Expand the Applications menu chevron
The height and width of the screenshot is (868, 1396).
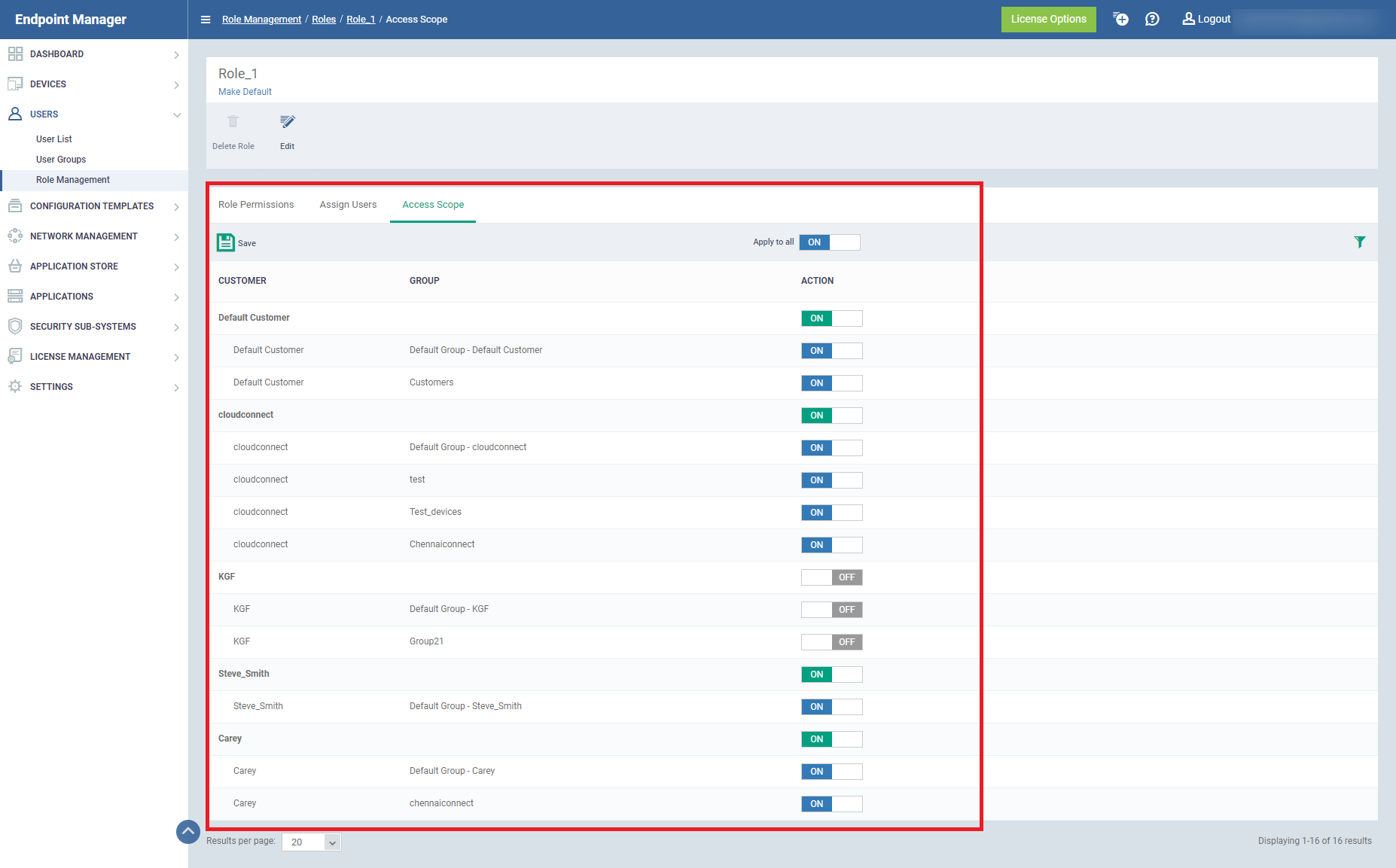pos(176,297)
